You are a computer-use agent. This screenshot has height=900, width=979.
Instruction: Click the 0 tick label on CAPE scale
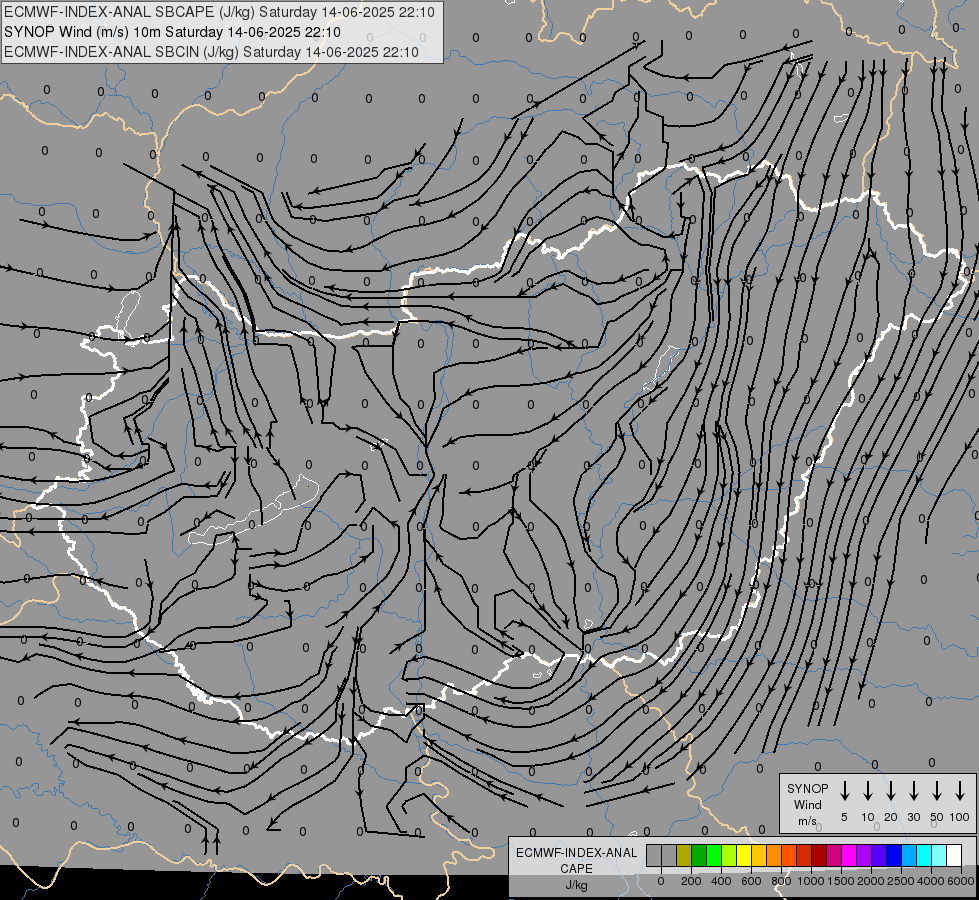tap(661, 881)
